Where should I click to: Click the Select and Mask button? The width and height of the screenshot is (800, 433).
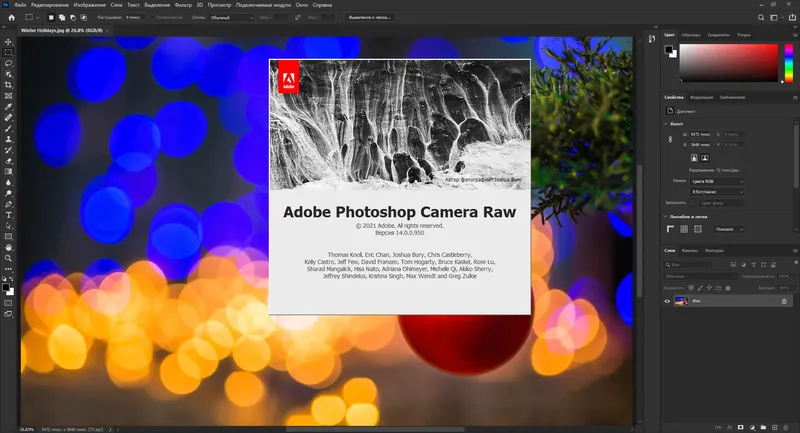pyautogui.click(x=369, y=17)
